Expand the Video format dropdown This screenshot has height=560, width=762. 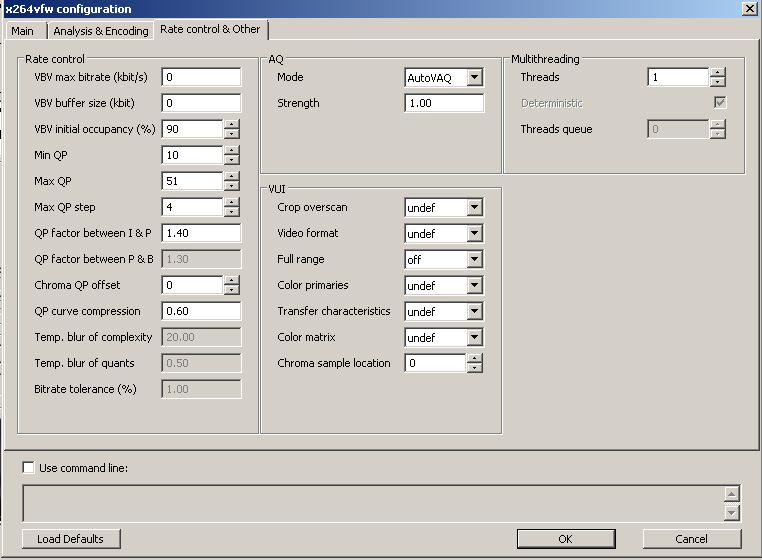click(x=474, y=233)
